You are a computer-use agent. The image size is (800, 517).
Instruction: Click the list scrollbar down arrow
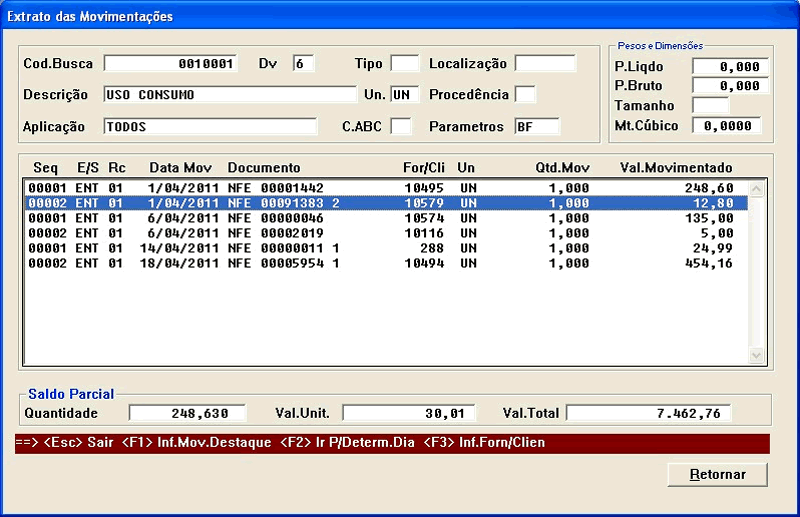pyautogui.click(x=756, y=355)
